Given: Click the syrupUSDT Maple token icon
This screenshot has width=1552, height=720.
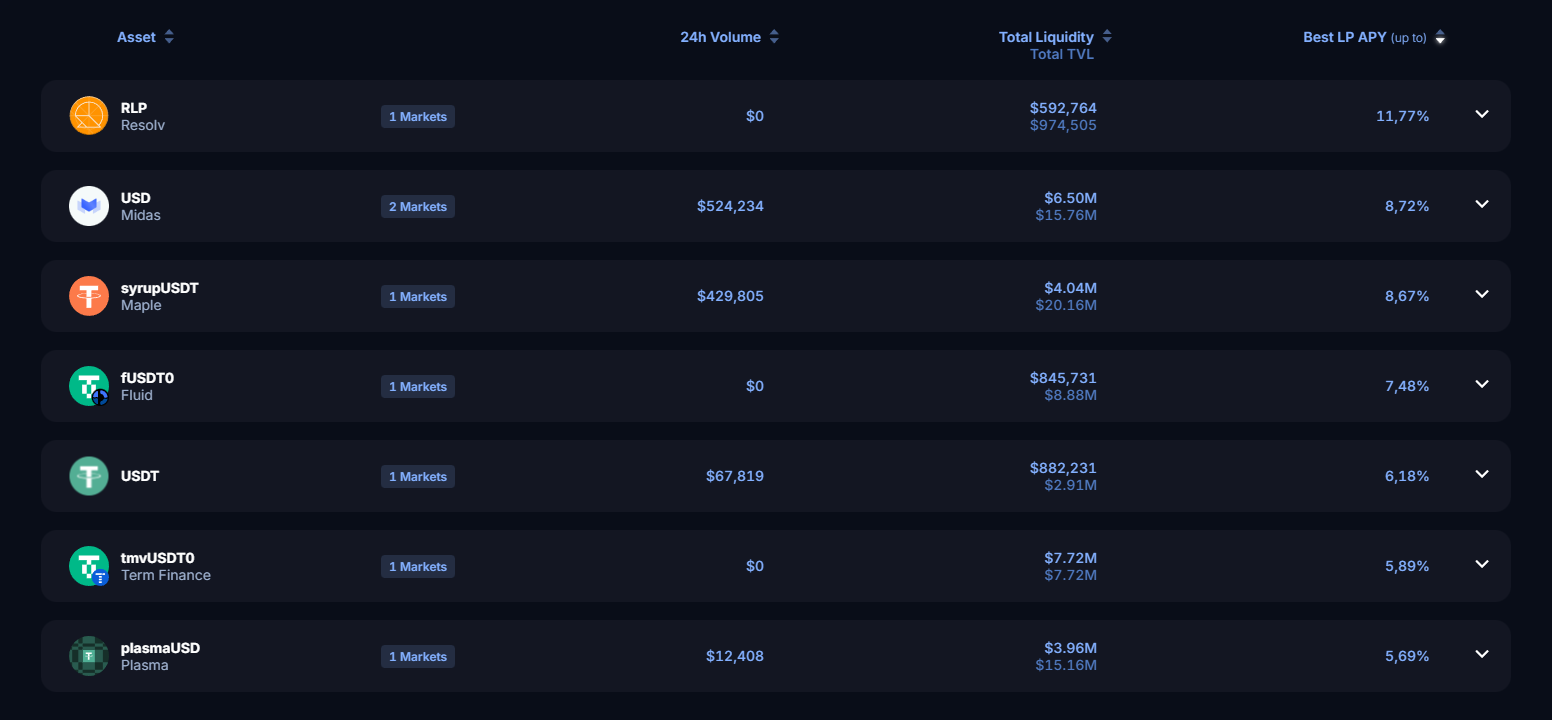Looking at the screenshot, I should point(89,296).
